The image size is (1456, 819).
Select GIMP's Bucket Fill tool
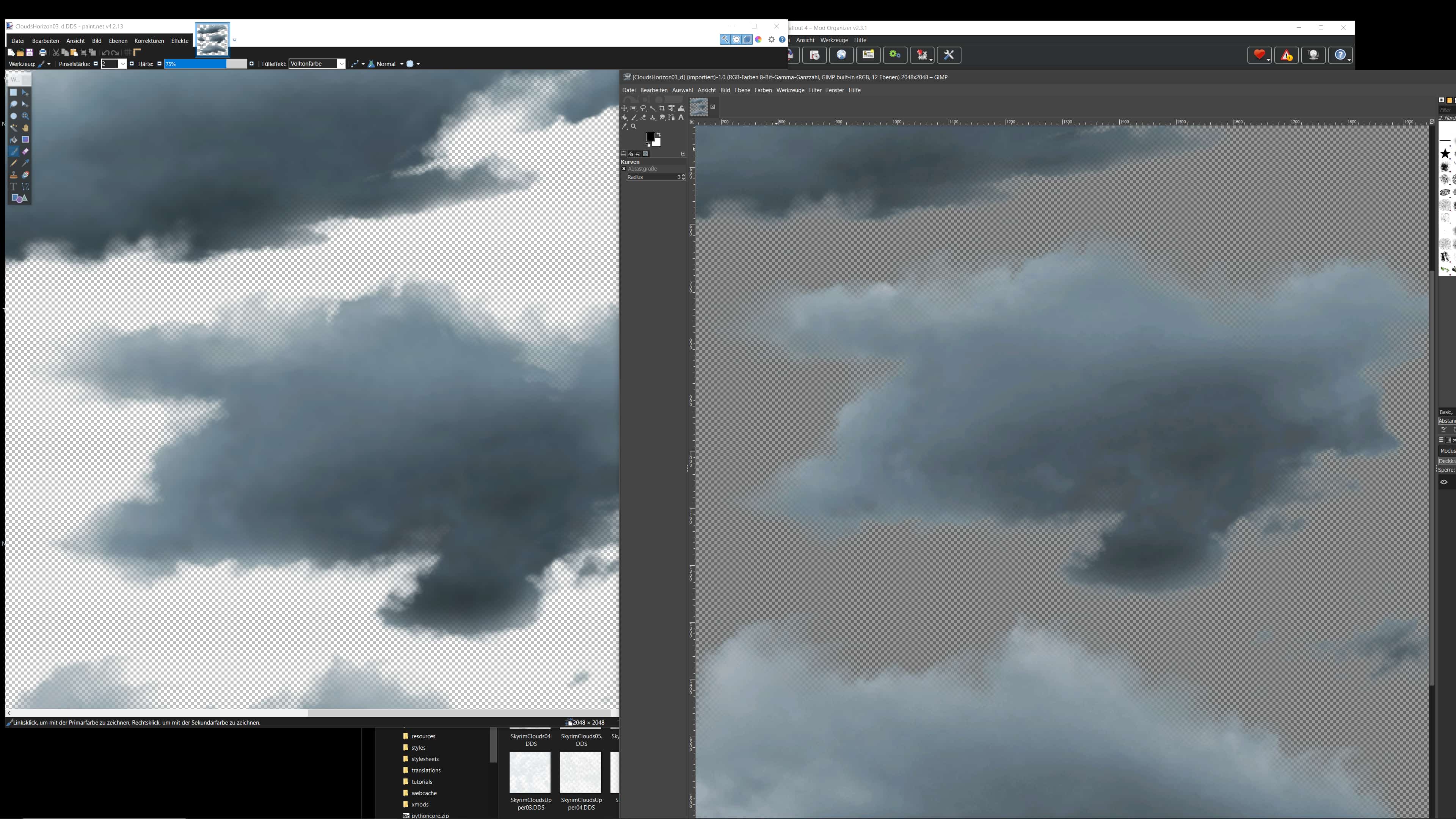624,118
